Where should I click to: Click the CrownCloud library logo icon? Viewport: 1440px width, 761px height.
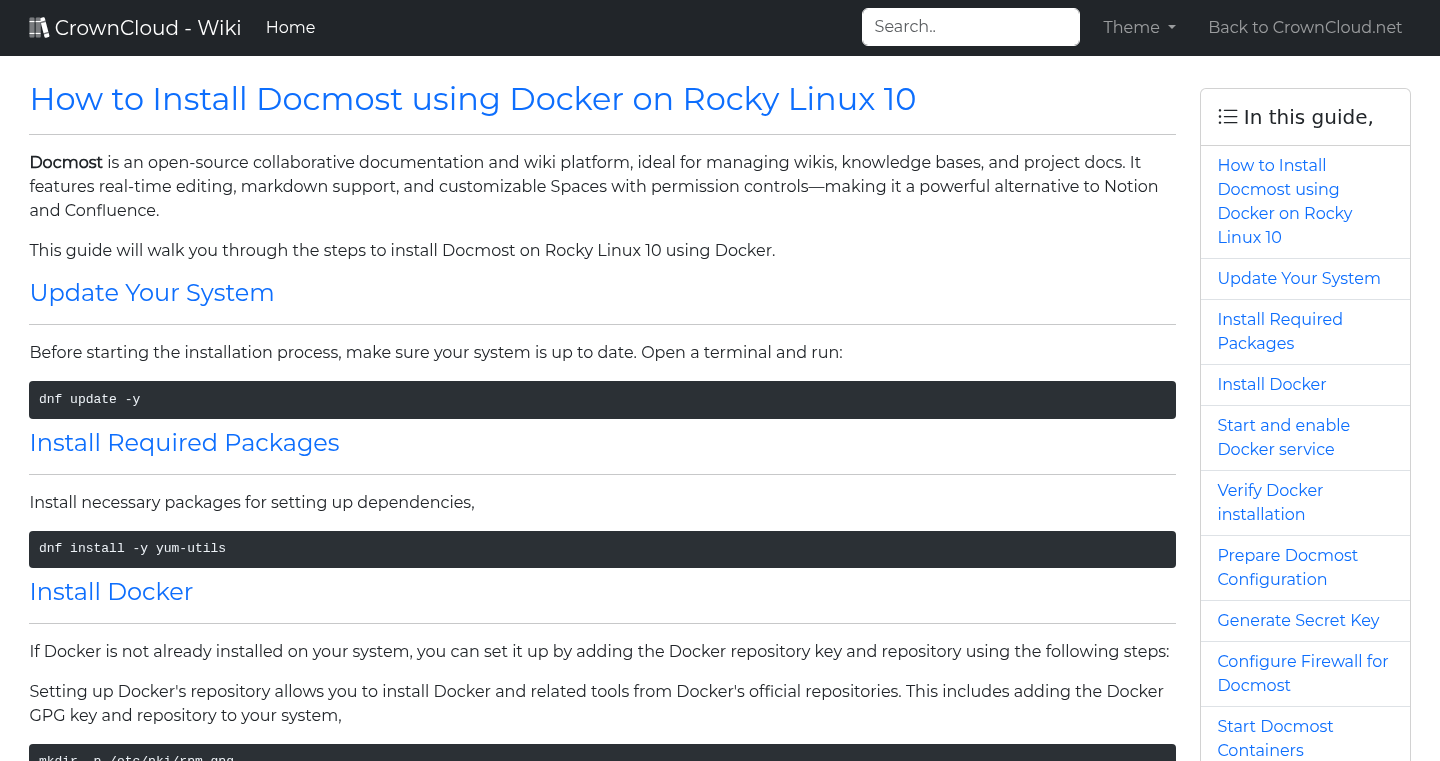[39, 26]
